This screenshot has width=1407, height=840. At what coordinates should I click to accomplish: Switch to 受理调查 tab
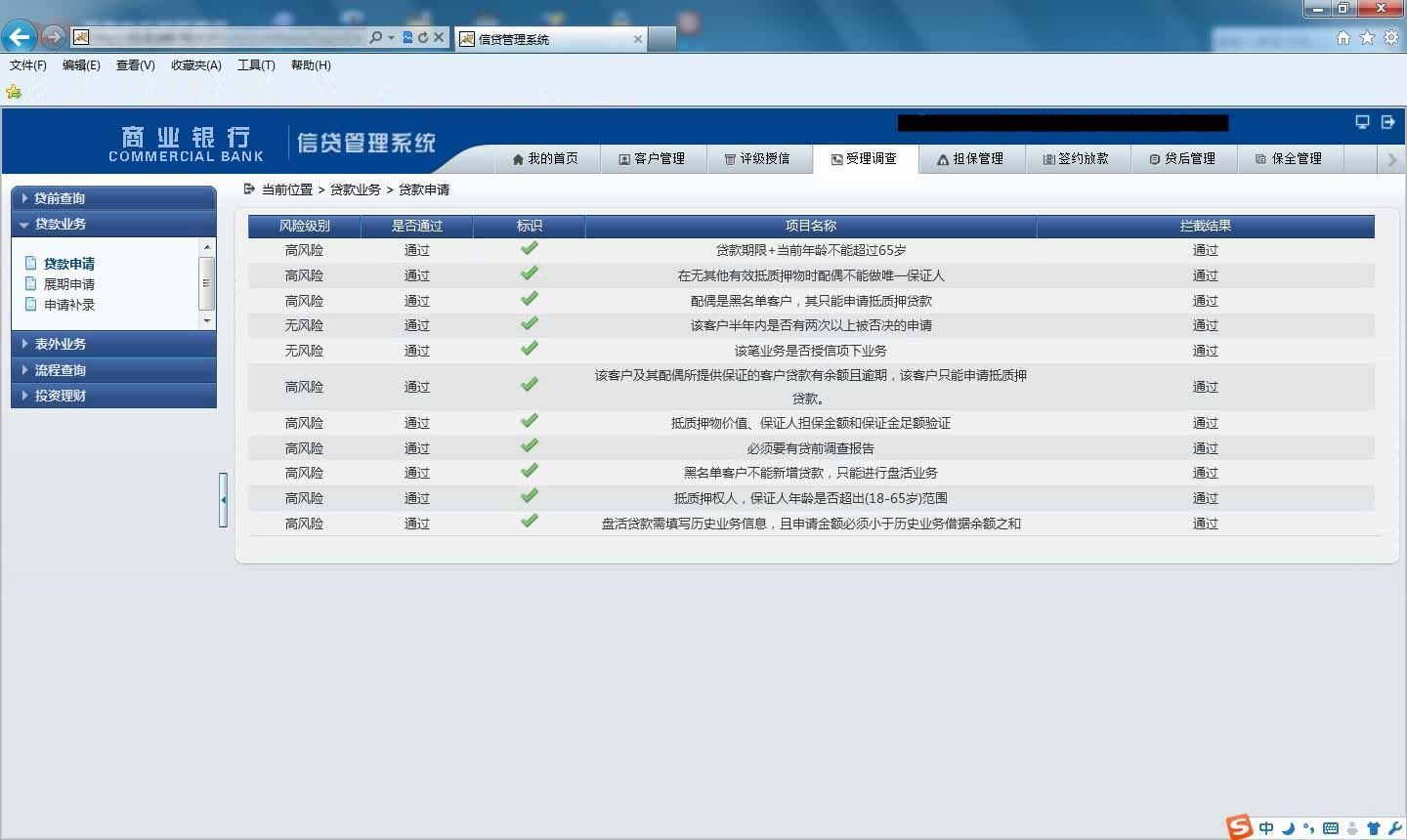point(865,158)
